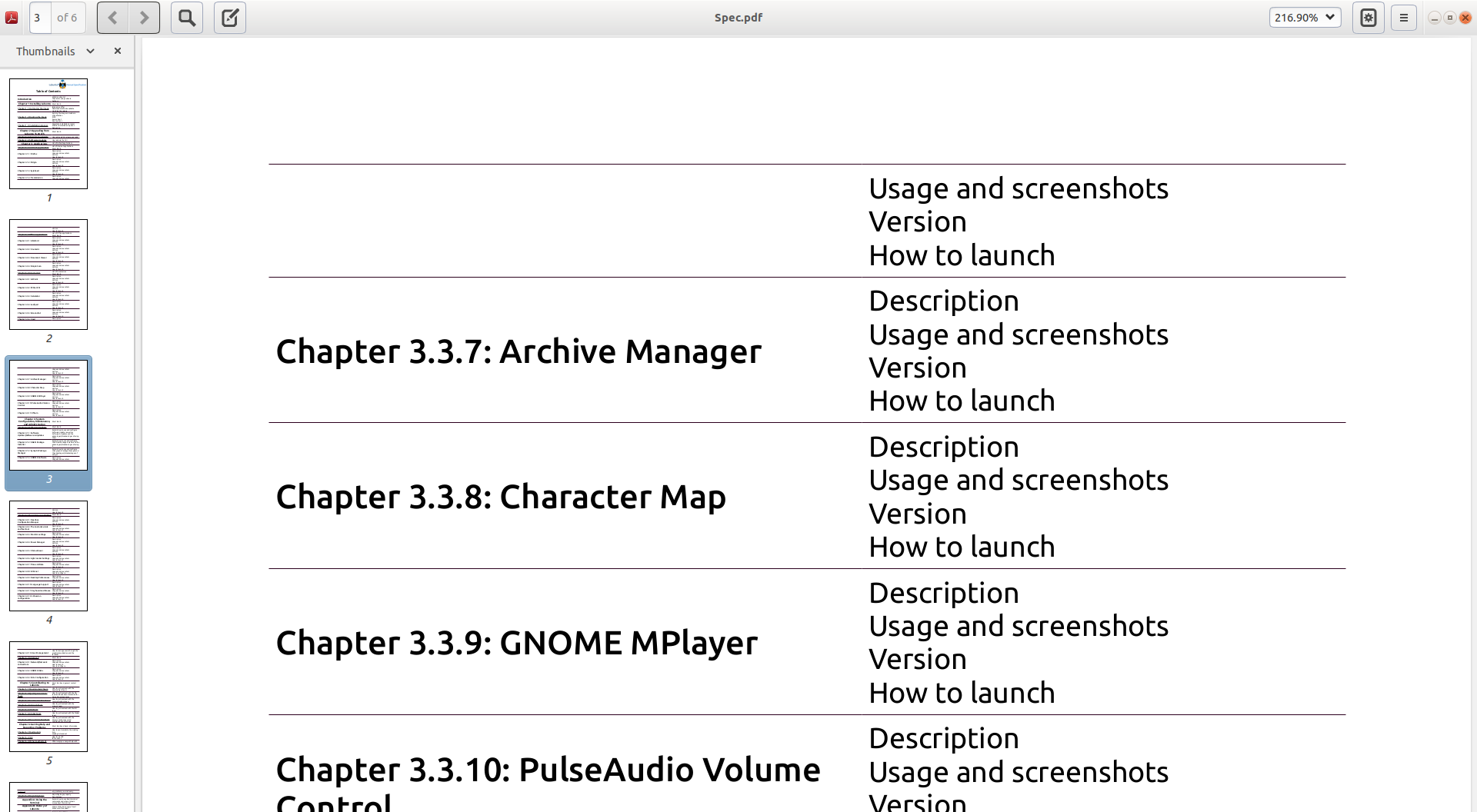
Task: Maximize the document viewer window
Action: [x=1450, y=18]
